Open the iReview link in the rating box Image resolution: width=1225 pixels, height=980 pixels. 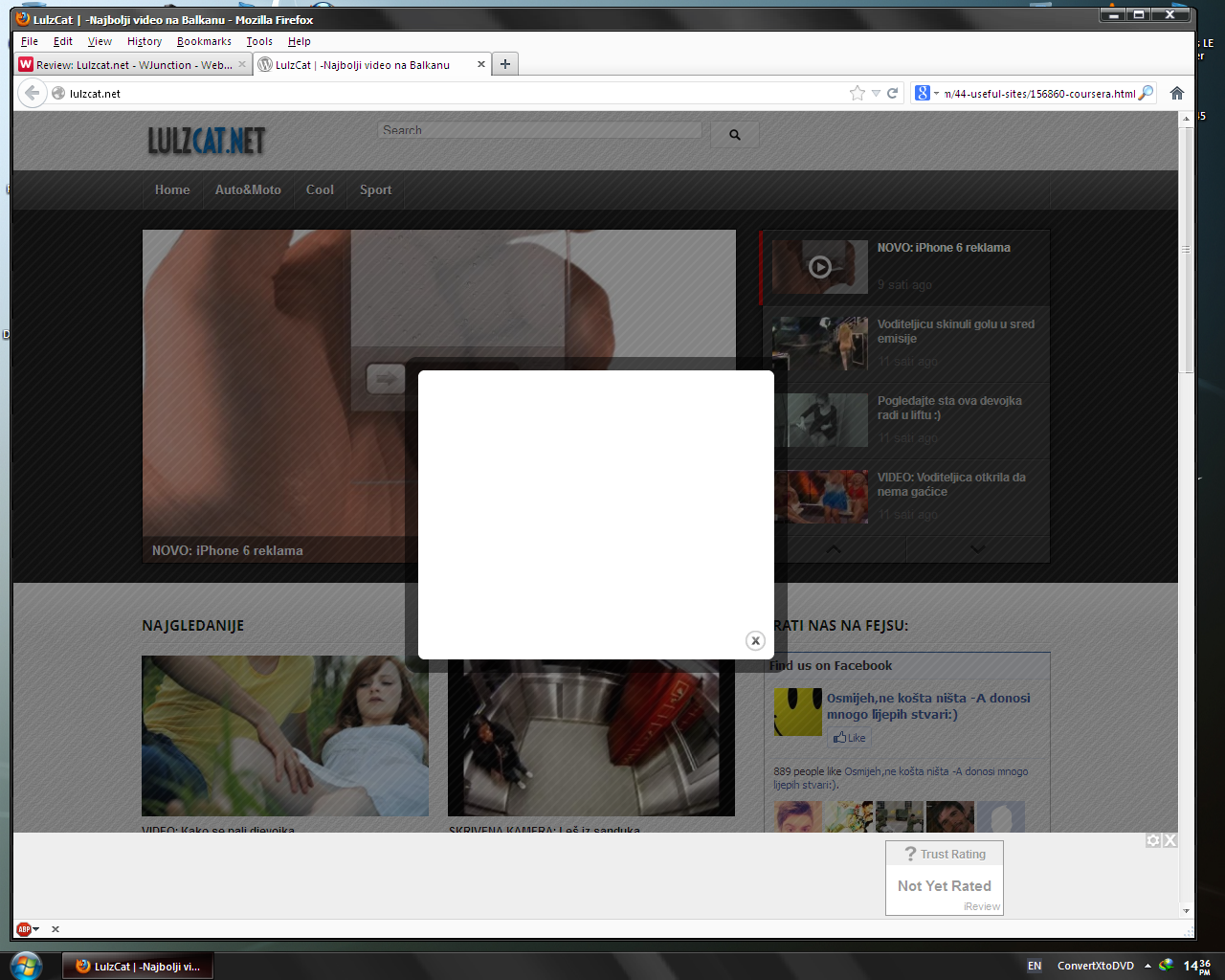coord(982,906)
